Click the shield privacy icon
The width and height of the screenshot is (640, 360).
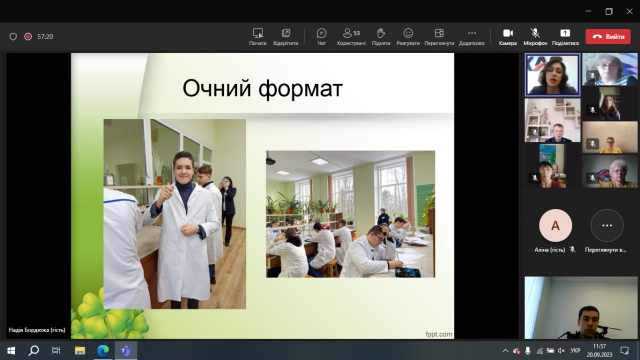13,37
